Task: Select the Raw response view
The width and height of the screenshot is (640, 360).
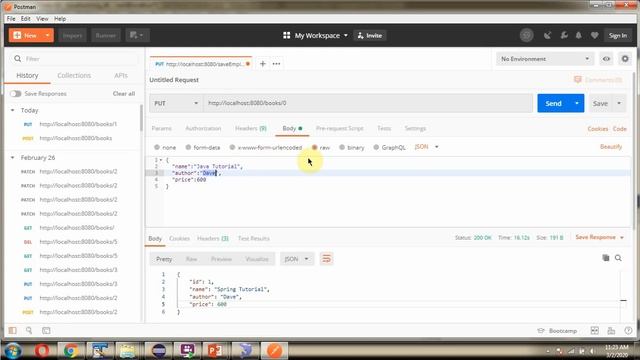Action: point(191,259)
